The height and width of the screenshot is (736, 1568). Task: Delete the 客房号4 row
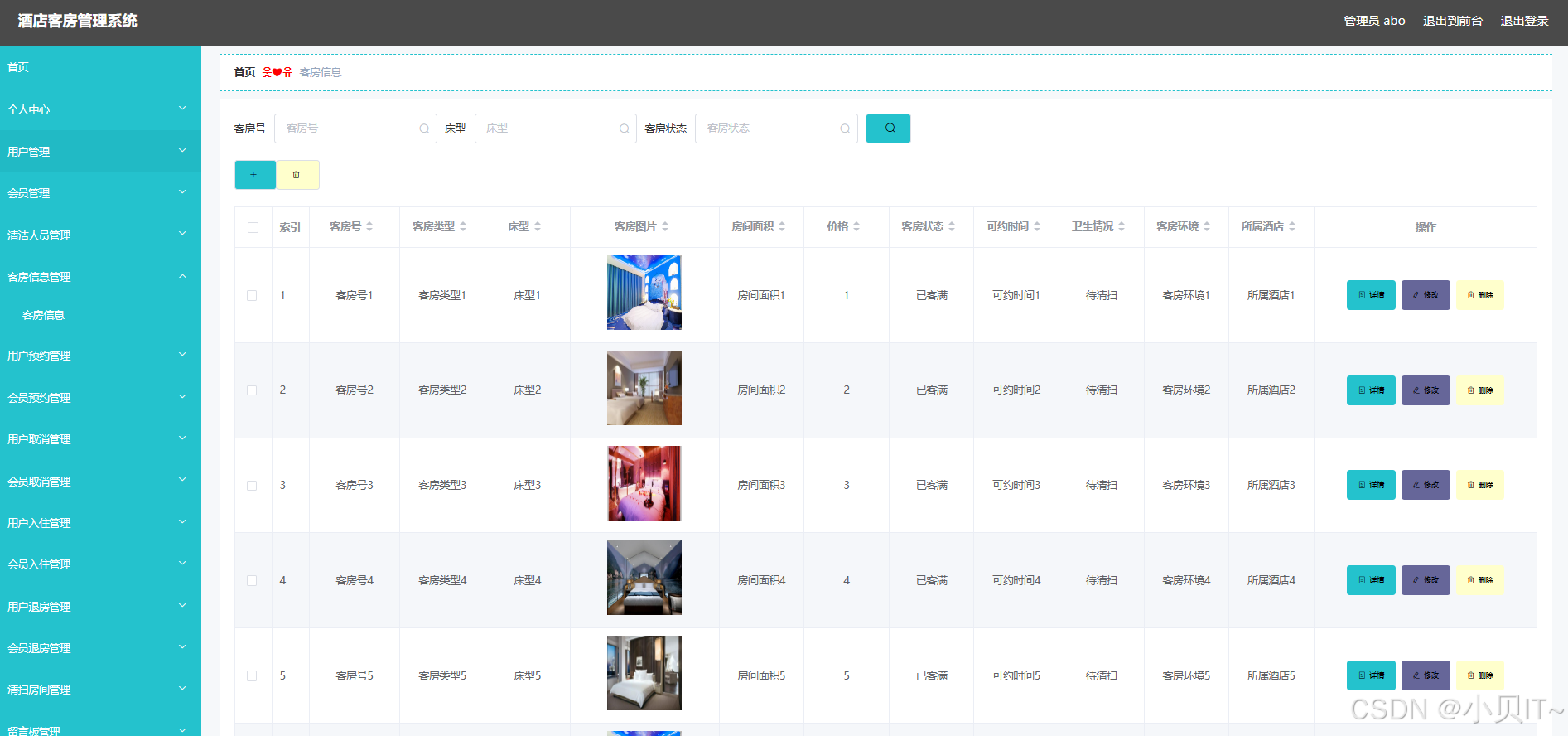click(1480, 580)
